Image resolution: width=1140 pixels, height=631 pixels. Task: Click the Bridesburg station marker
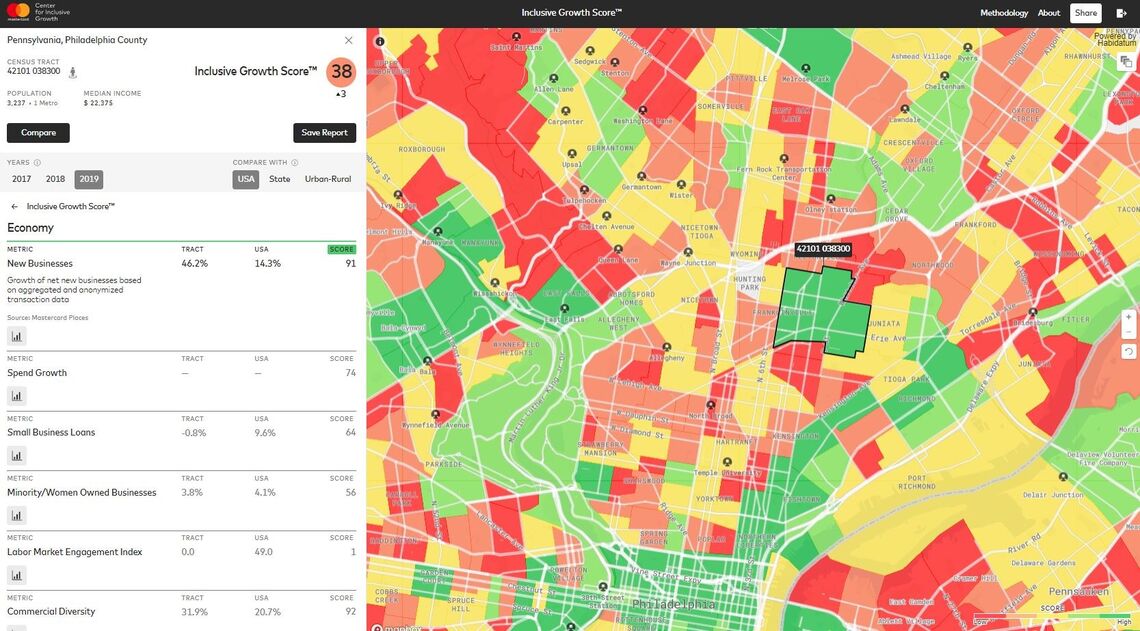pyautogui.click(x=1032, y=311)
